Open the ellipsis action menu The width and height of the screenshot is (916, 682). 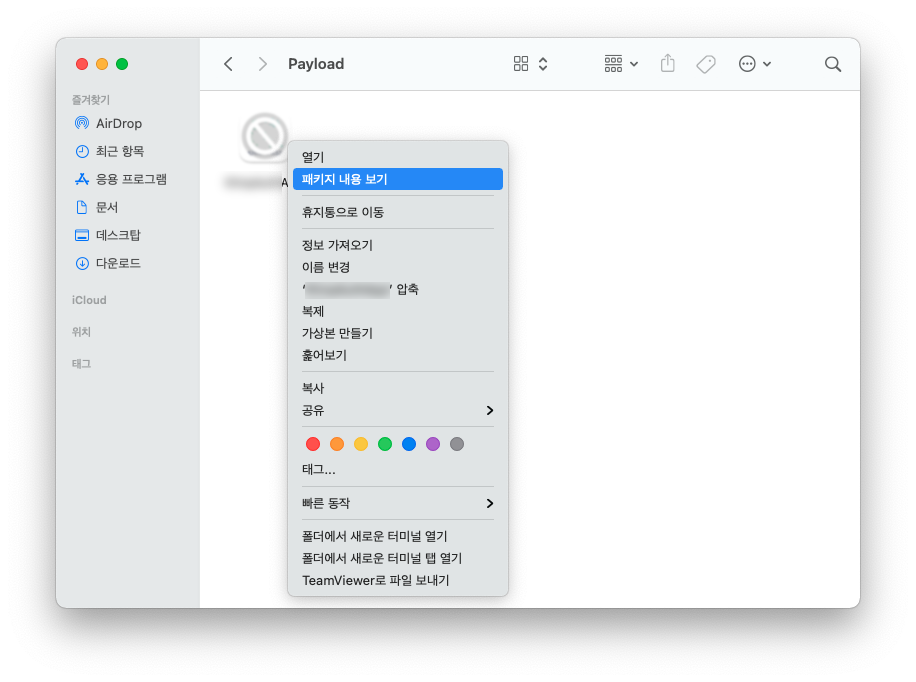coord(747,64)
